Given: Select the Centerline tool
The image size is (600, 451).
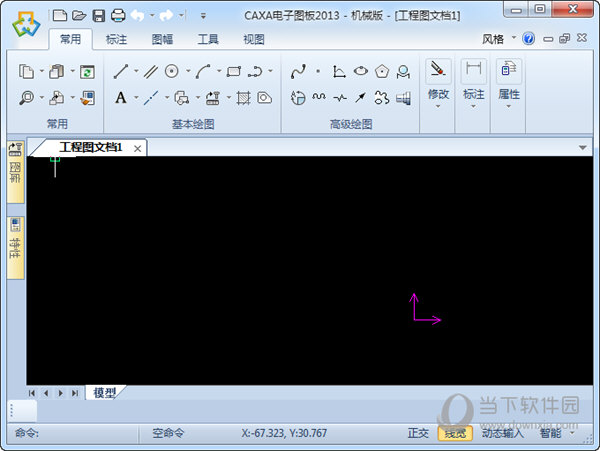Looking at the screenshot, I should coord(151,98).
